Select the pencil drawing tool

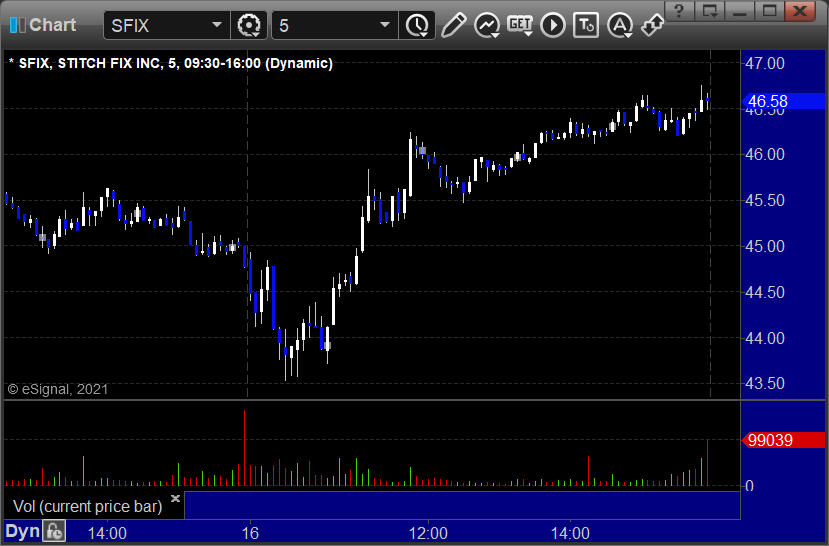pos(453,25)
